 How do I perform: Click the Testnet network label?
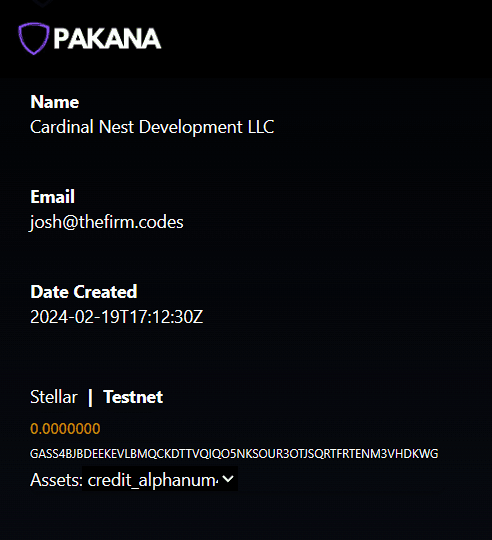pos(133,397)
